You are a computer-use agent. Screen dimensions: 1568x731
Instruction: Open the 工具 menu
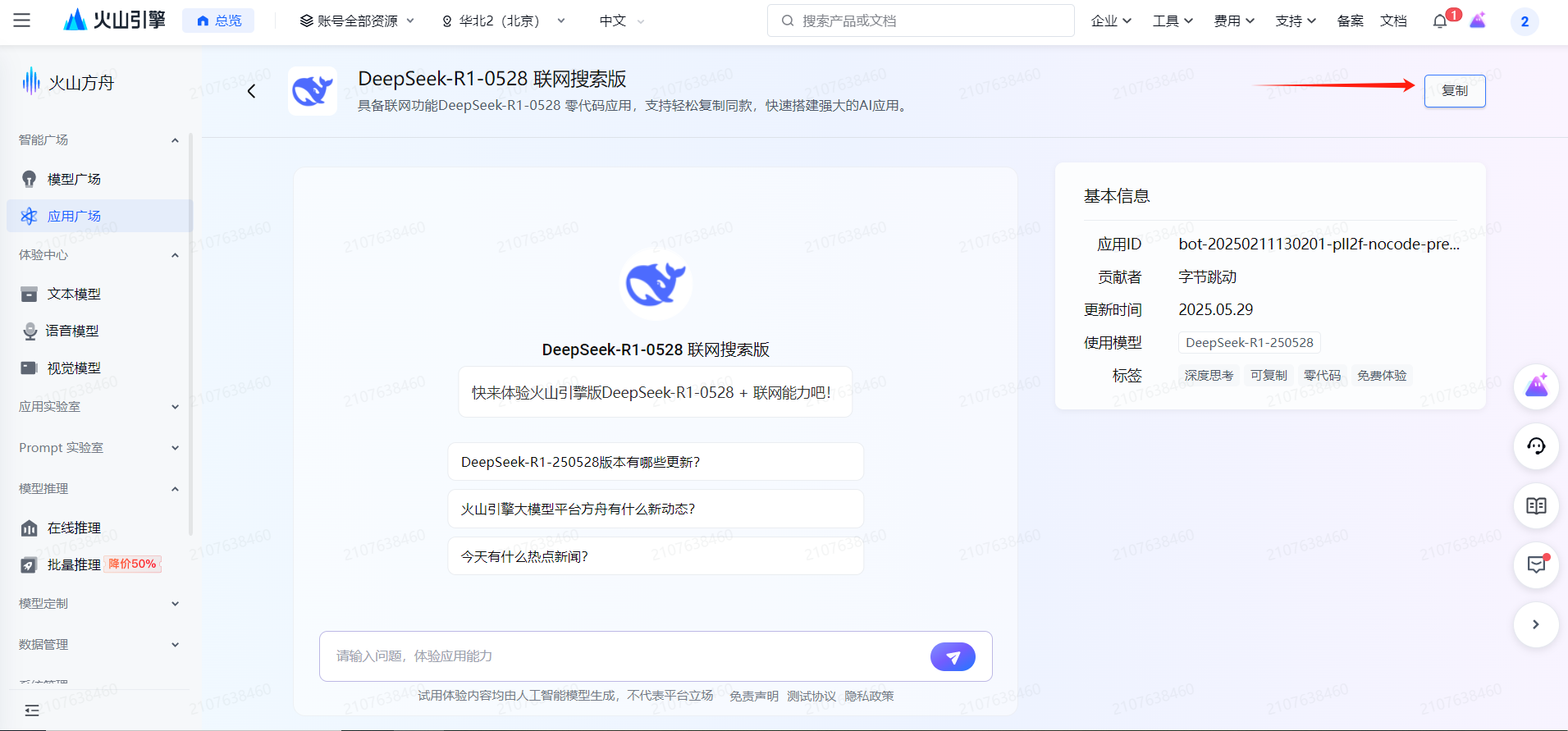1173,21
